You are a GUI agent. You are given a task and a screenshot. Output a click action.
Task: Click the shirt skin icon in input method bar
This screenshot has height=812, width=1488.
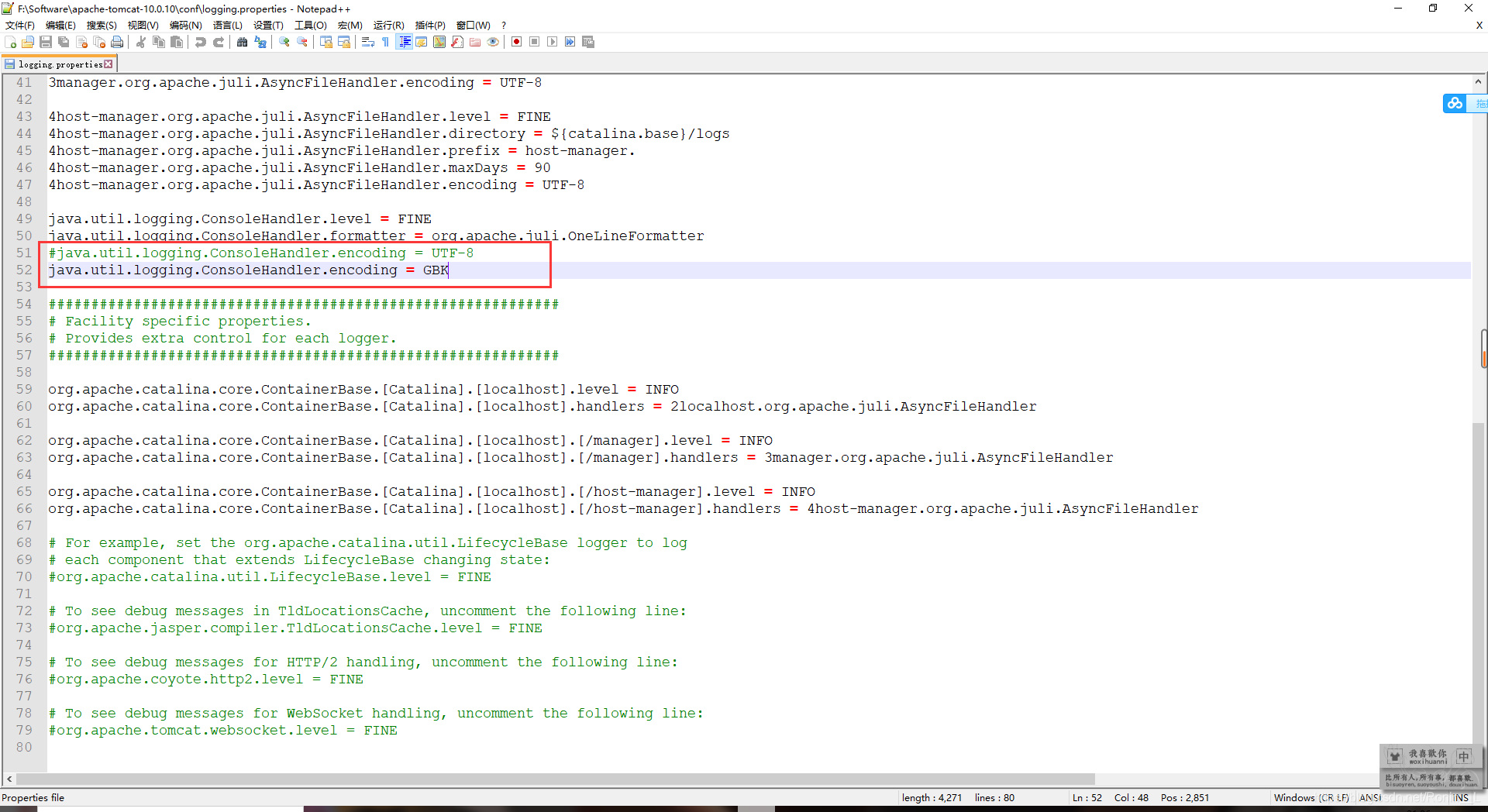[1395, 756]
